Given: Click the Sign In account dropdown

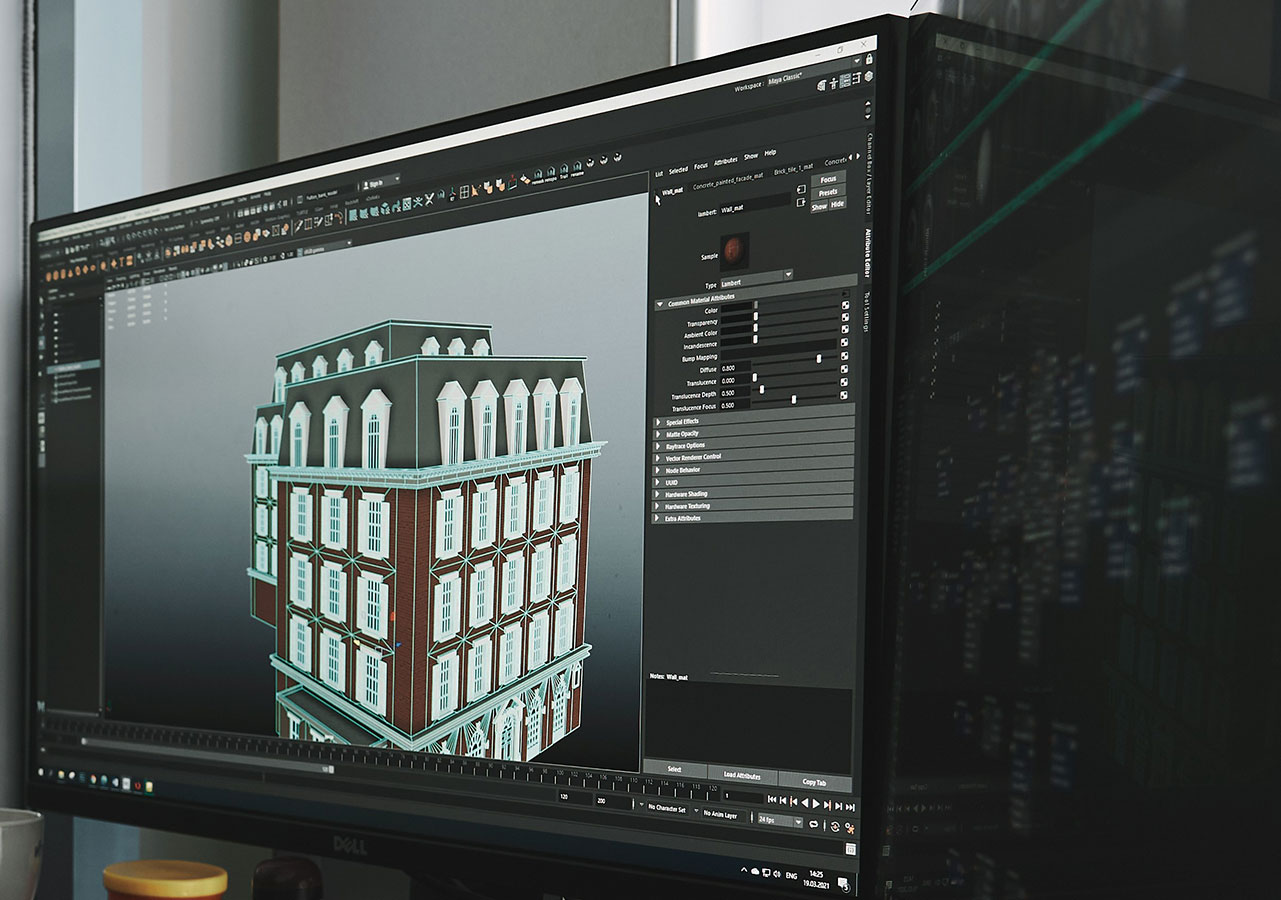Looking at the screenshot, I should [x=380, y=183].
